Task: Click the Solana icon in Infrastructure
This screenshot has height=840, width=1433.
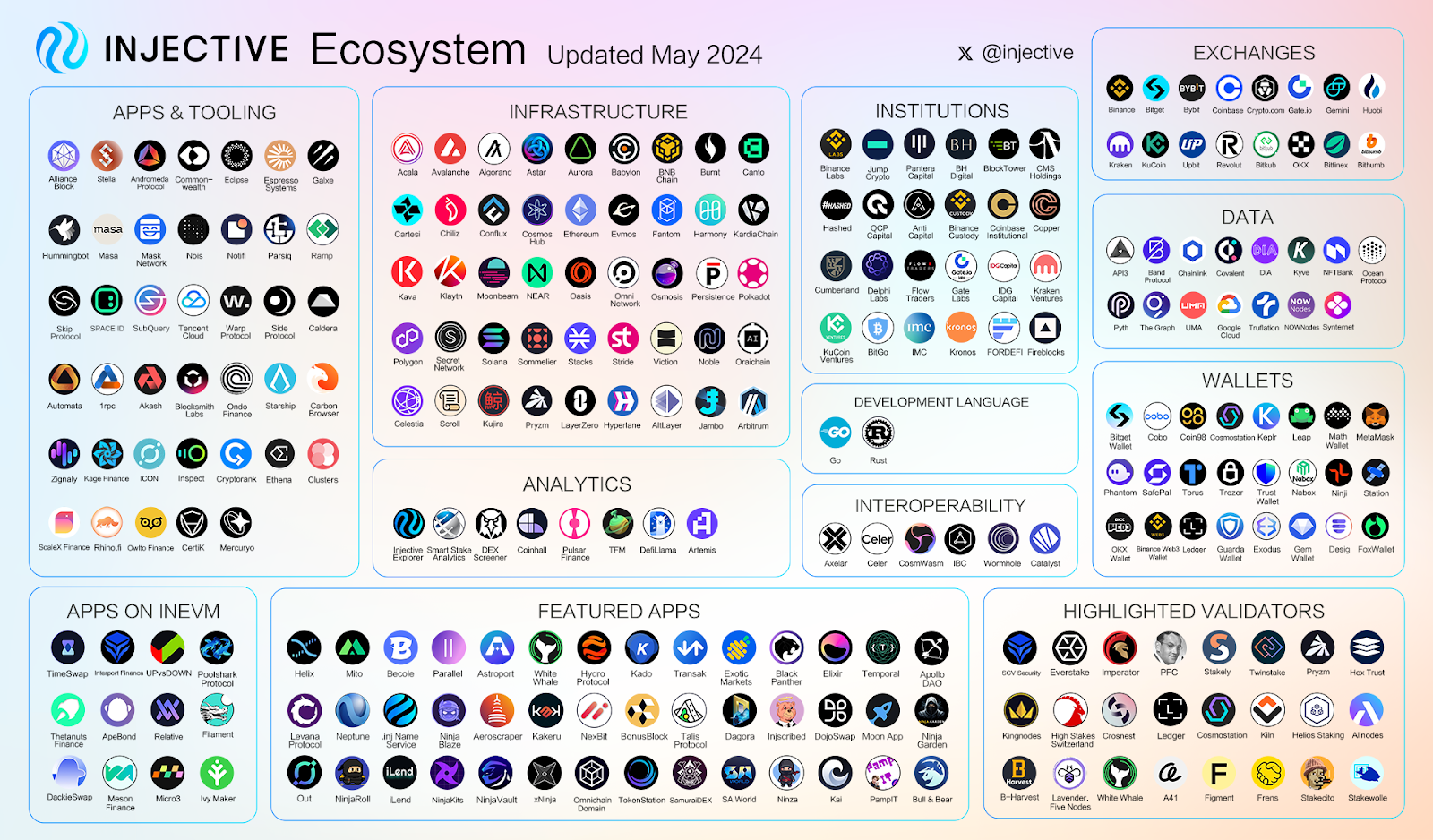Action: [493, 339]
